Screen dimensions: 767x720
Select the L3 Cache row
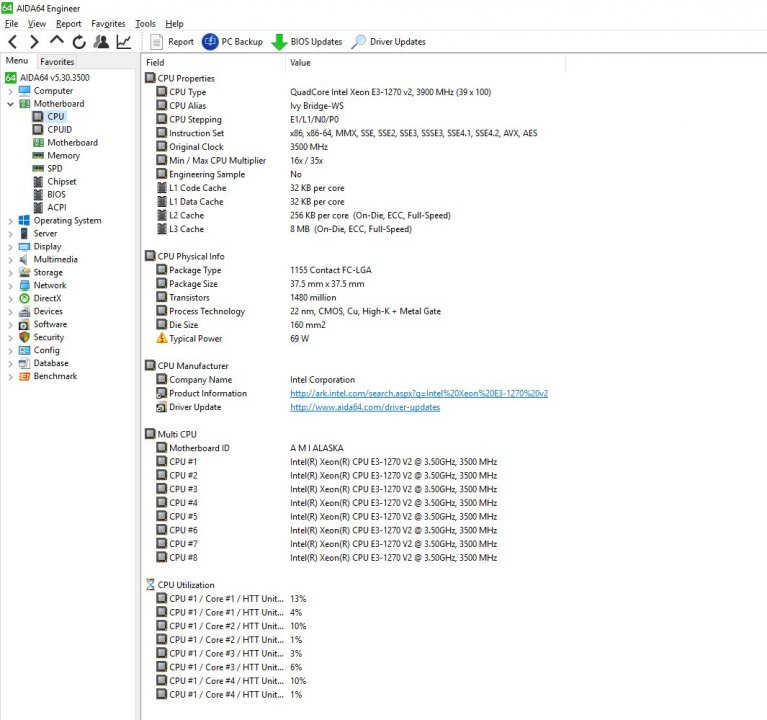(284, 229)
